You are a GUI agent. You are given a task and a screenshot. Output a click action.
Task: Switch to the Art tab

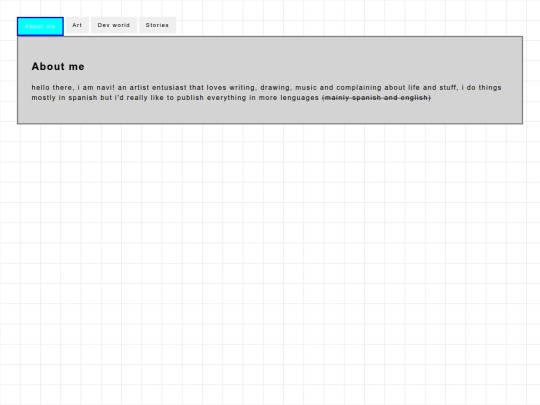(77, 25)
